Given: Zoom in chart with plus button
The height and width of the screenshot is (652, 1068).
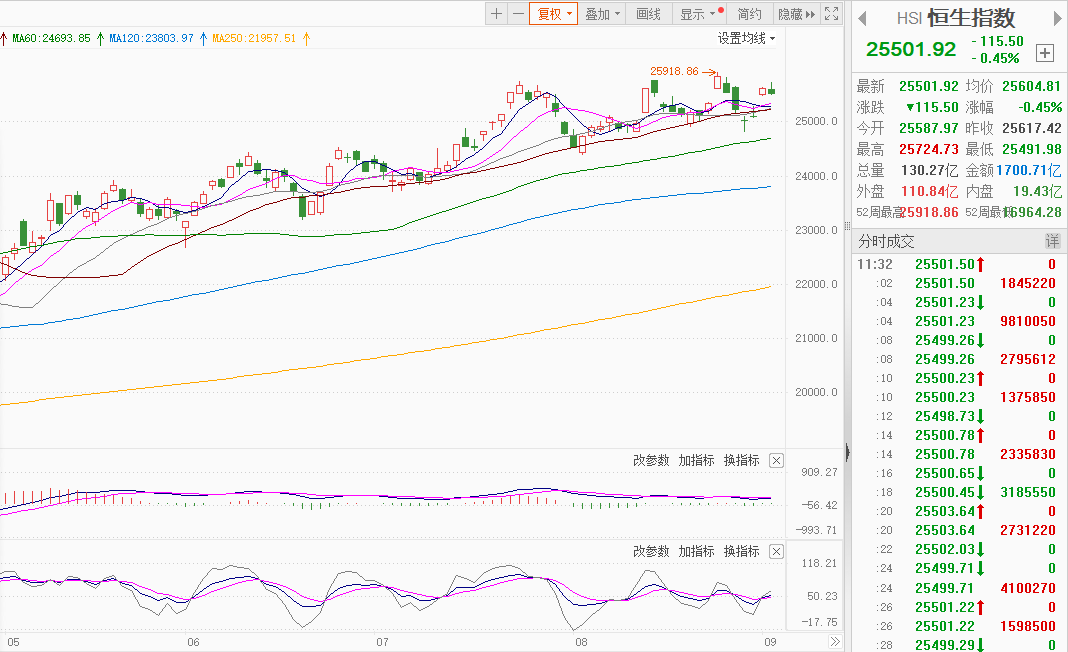Looking at the screenshot, I should [x=497, y=14].
